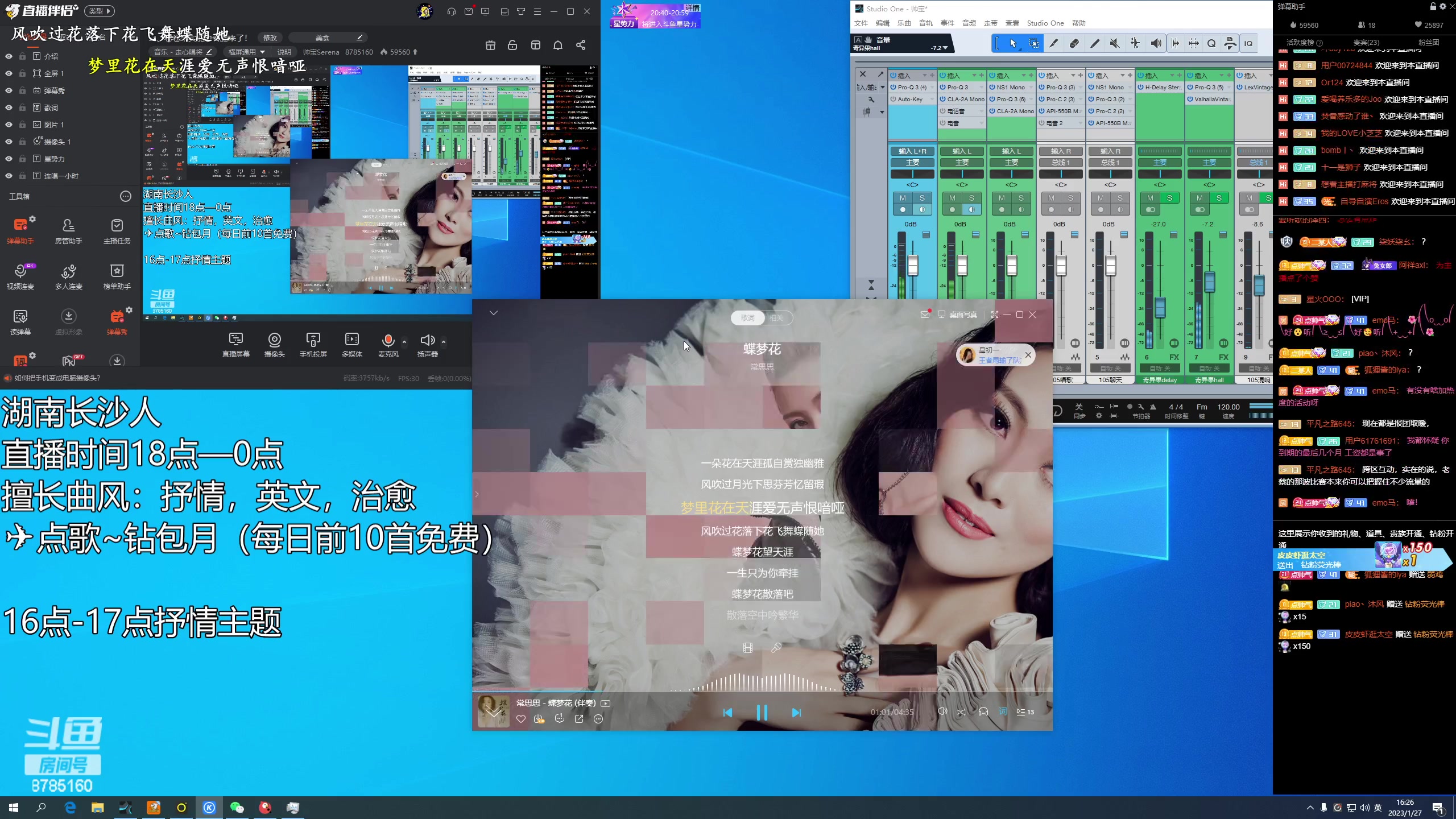
Task: Click the share icon in 直播伴侣 header
Action: pos(581,45)
